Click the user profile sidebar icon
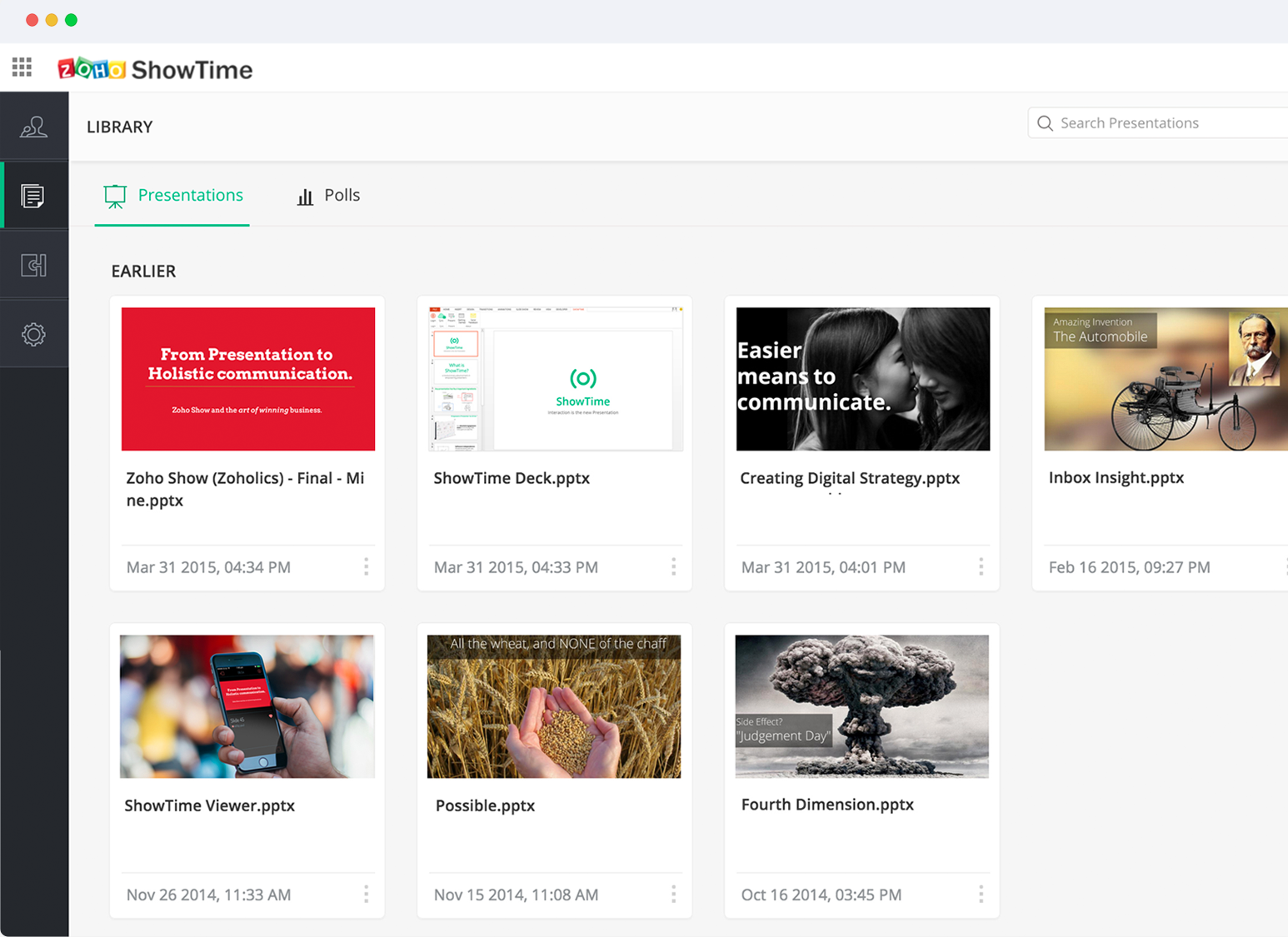Screen dimensions: 1288x937 coord(33,127)
